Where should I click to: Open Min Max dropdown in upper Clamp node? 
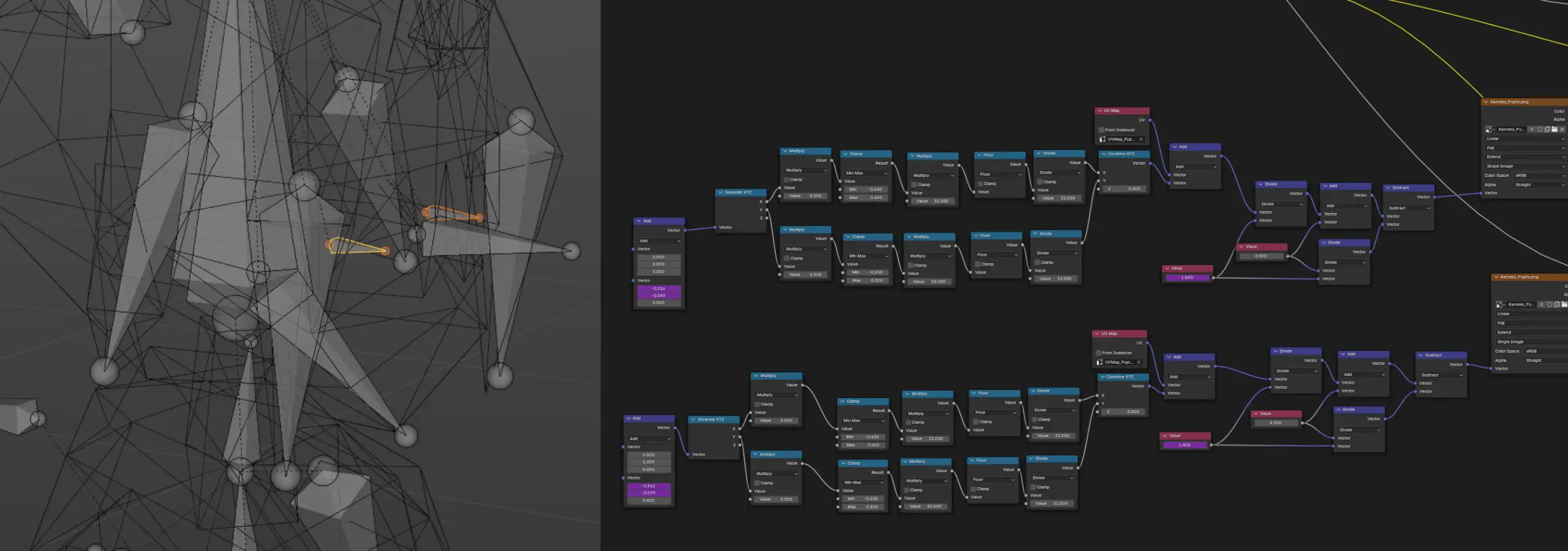click(866, 173)
